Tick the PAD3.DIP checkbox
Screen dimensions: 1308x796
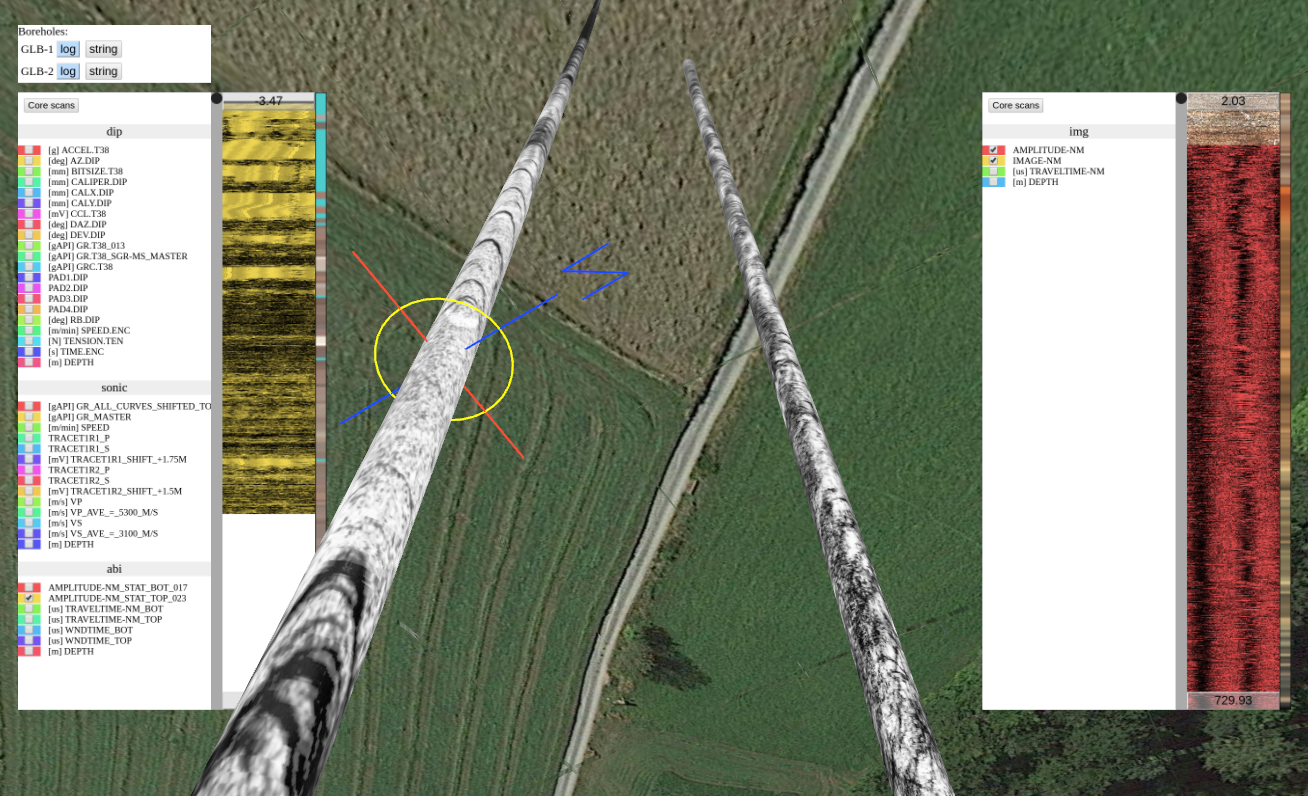30,298
